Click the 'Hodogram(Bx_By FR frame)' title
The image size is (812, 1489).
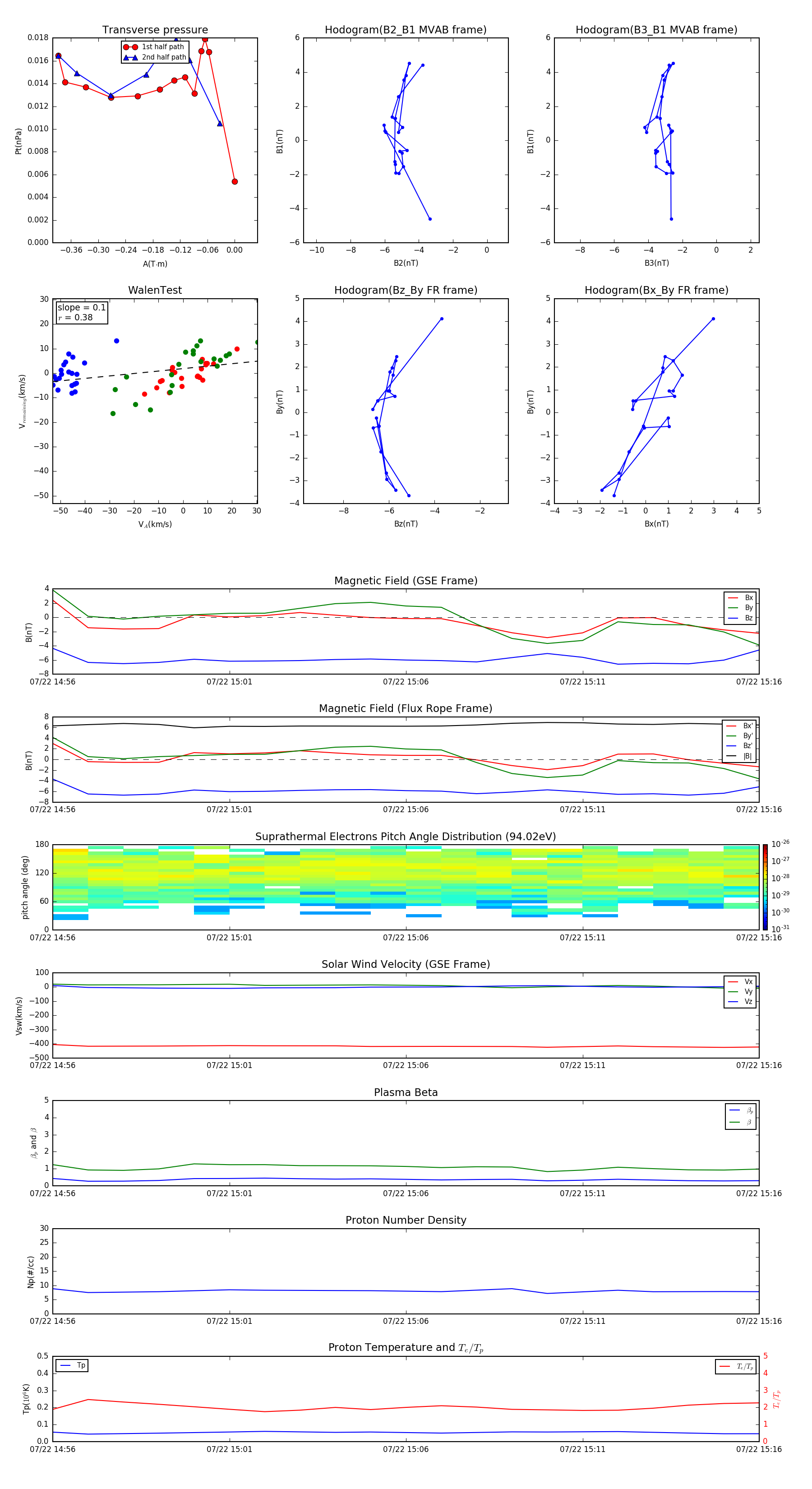(x=656, y=290)
